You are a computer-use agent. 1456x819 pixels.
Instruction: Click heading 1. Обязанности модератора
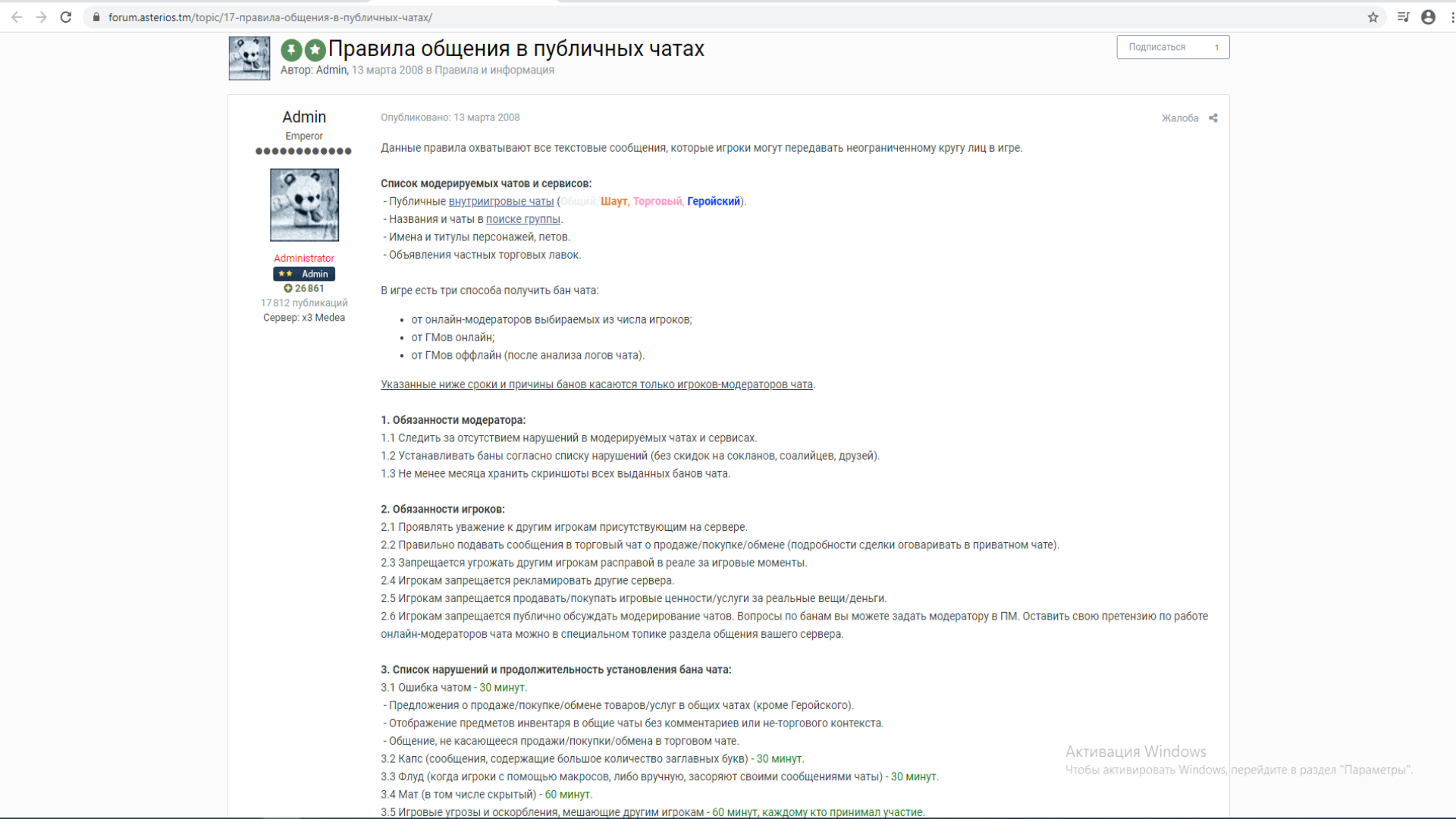tap(453, 420)
